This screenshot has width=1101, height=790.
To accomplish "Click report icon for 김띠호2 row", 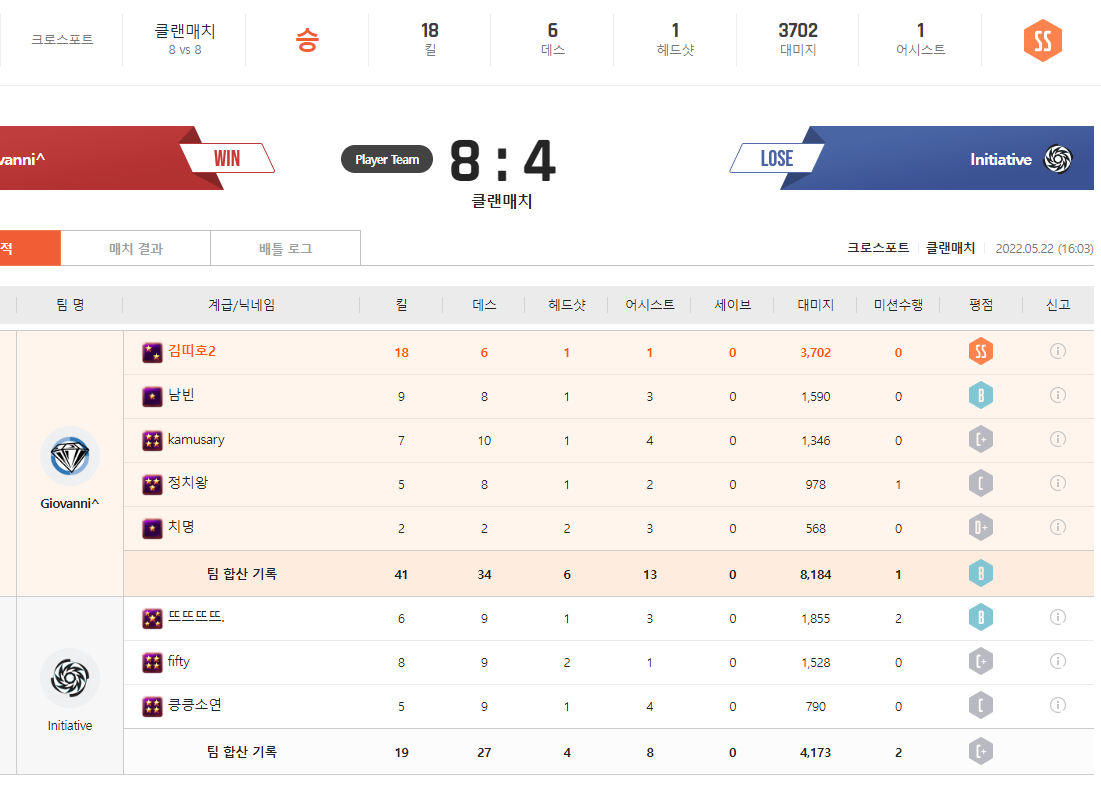I will point(1057,351).
